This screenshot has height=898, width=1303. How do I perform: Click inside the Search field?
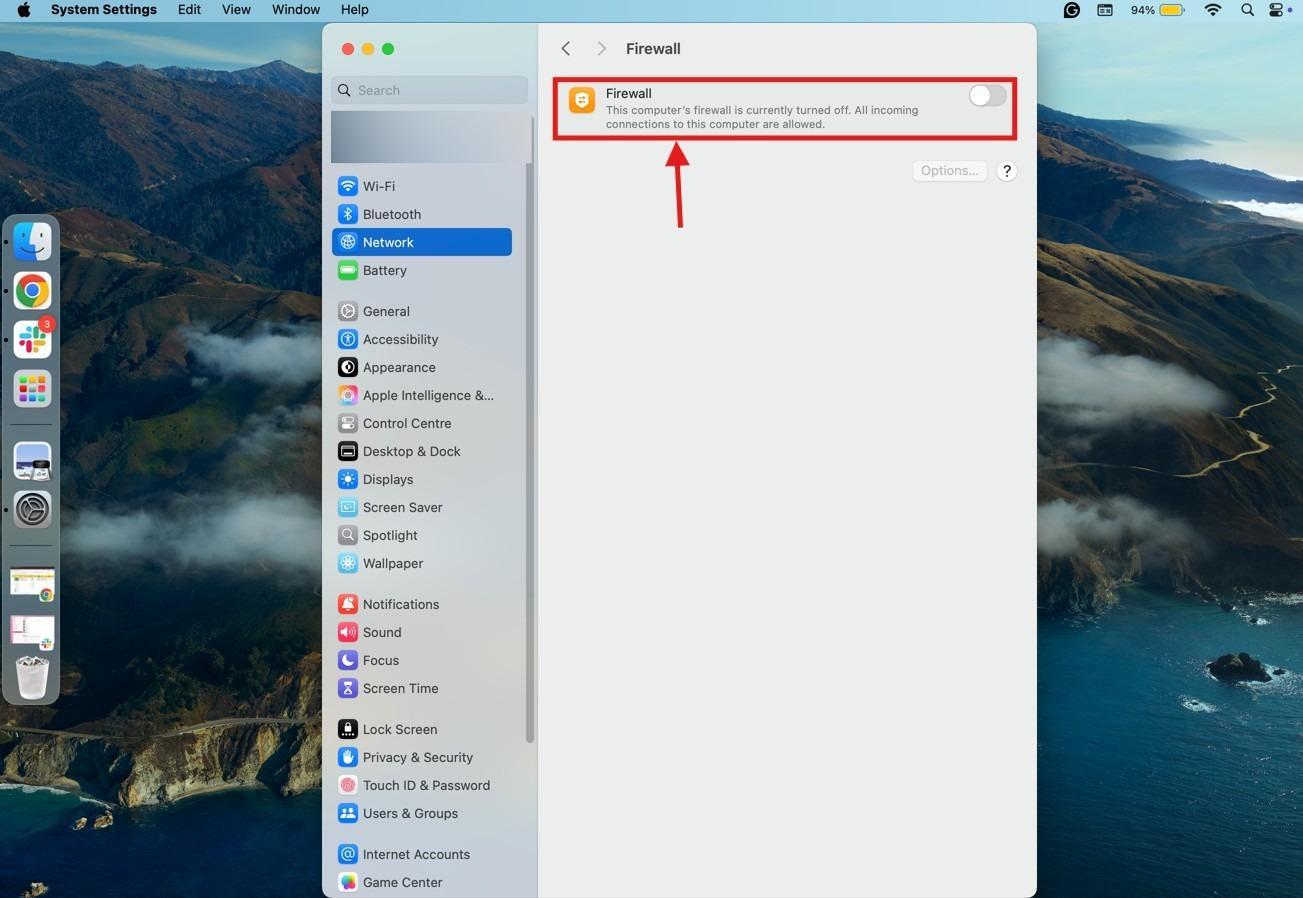click(x=428, y=90)
